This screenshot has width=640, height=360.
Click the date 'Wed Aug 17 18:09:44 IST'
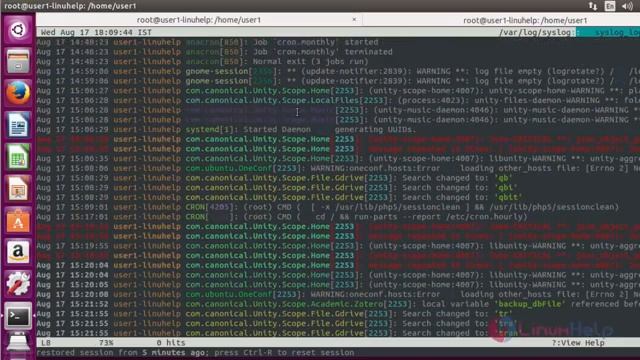tap(96, 32)
